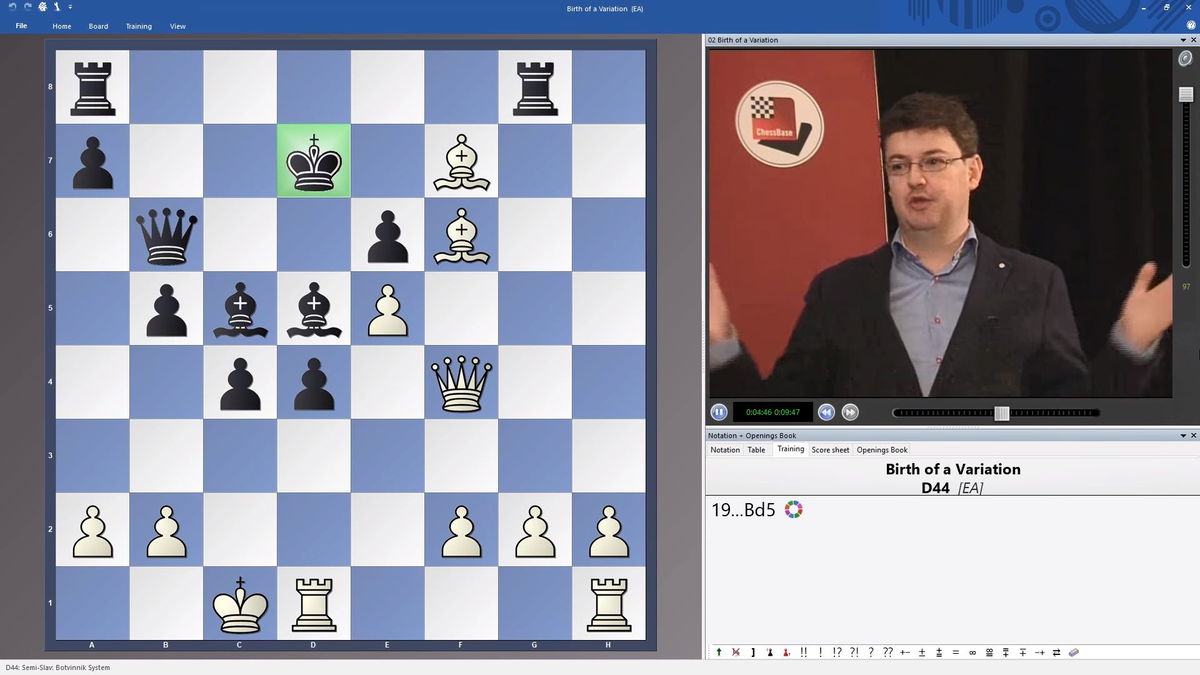Screen dimensions: 1200x675
Task: Insert the double exclamation annotation symbol
Action: click(804, 652)
